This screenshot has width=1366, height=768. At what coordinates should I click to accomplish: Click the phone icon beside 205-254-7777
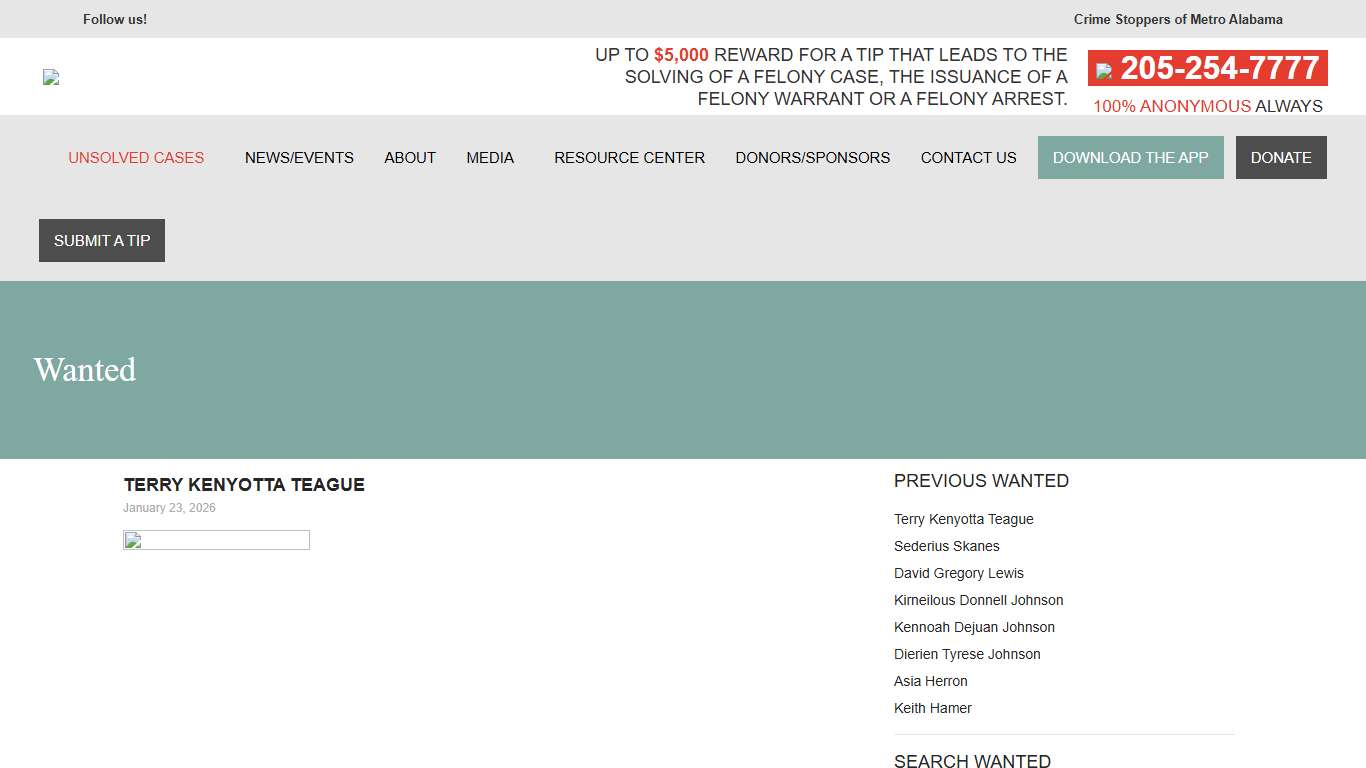coord(1104,71)
